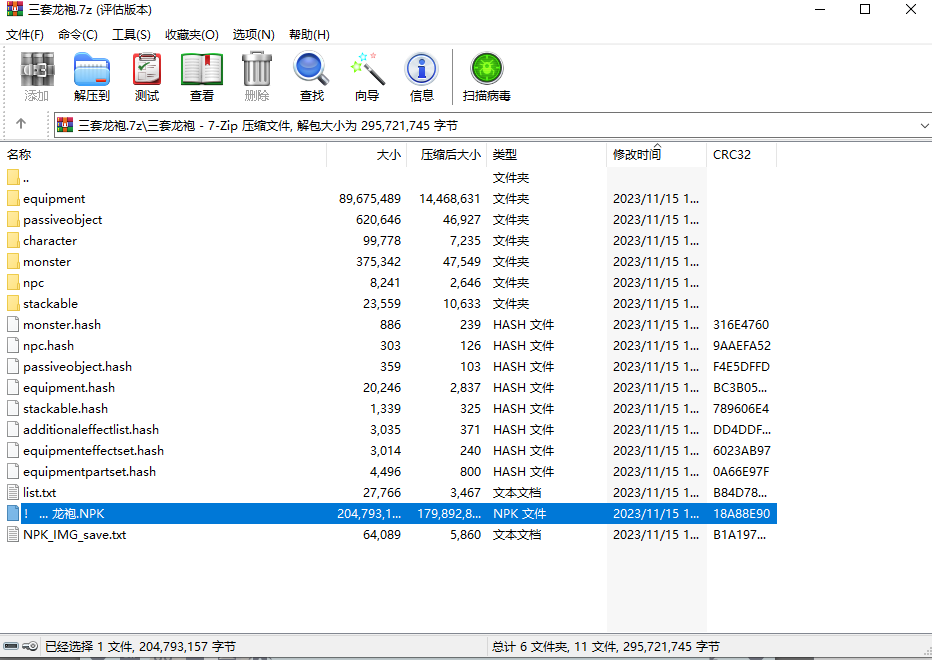The image size is (932, 660).
Task: Click the NPK 文件 type cell
Action: [519, 514]
